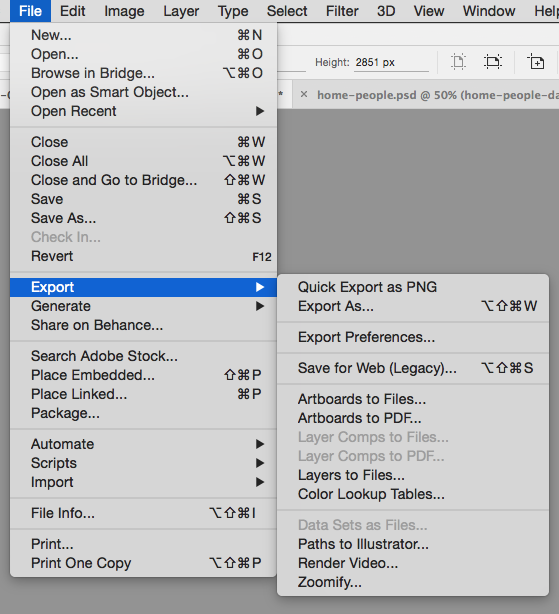Select Package... in File menu

click(143, 413)
